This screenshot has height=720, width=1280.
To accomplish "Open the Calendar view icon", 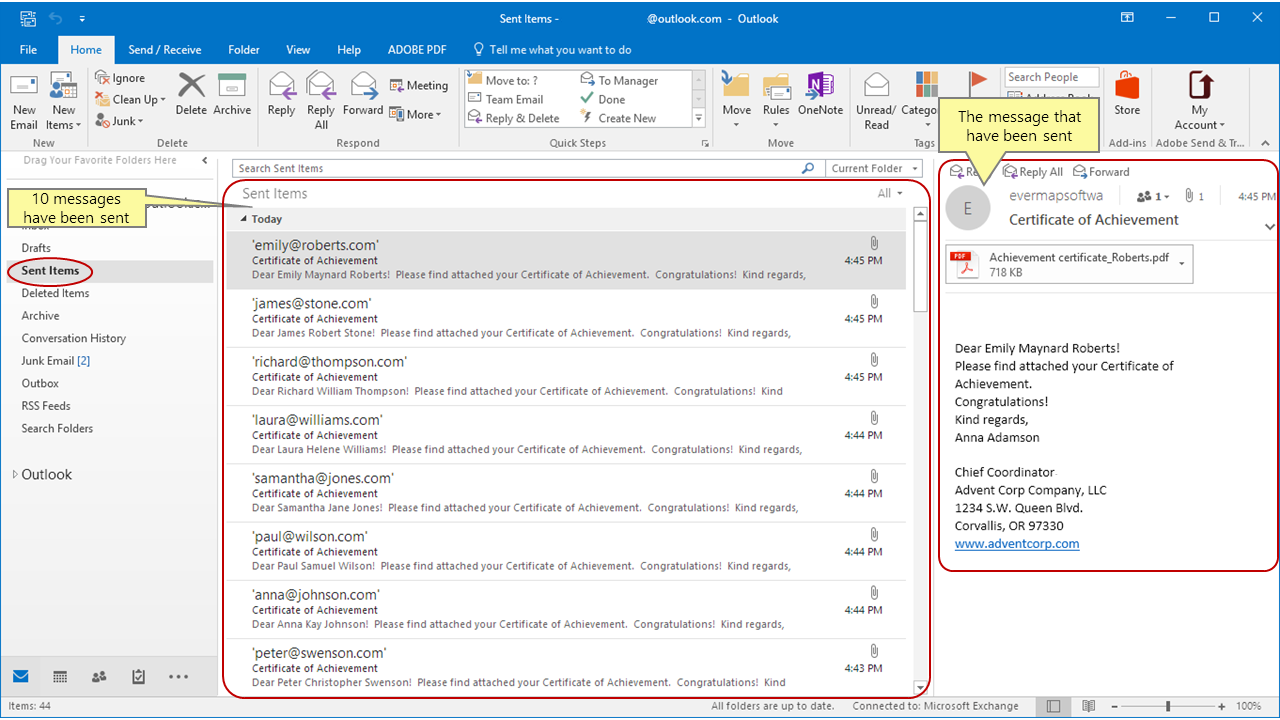I will [59, 676].
